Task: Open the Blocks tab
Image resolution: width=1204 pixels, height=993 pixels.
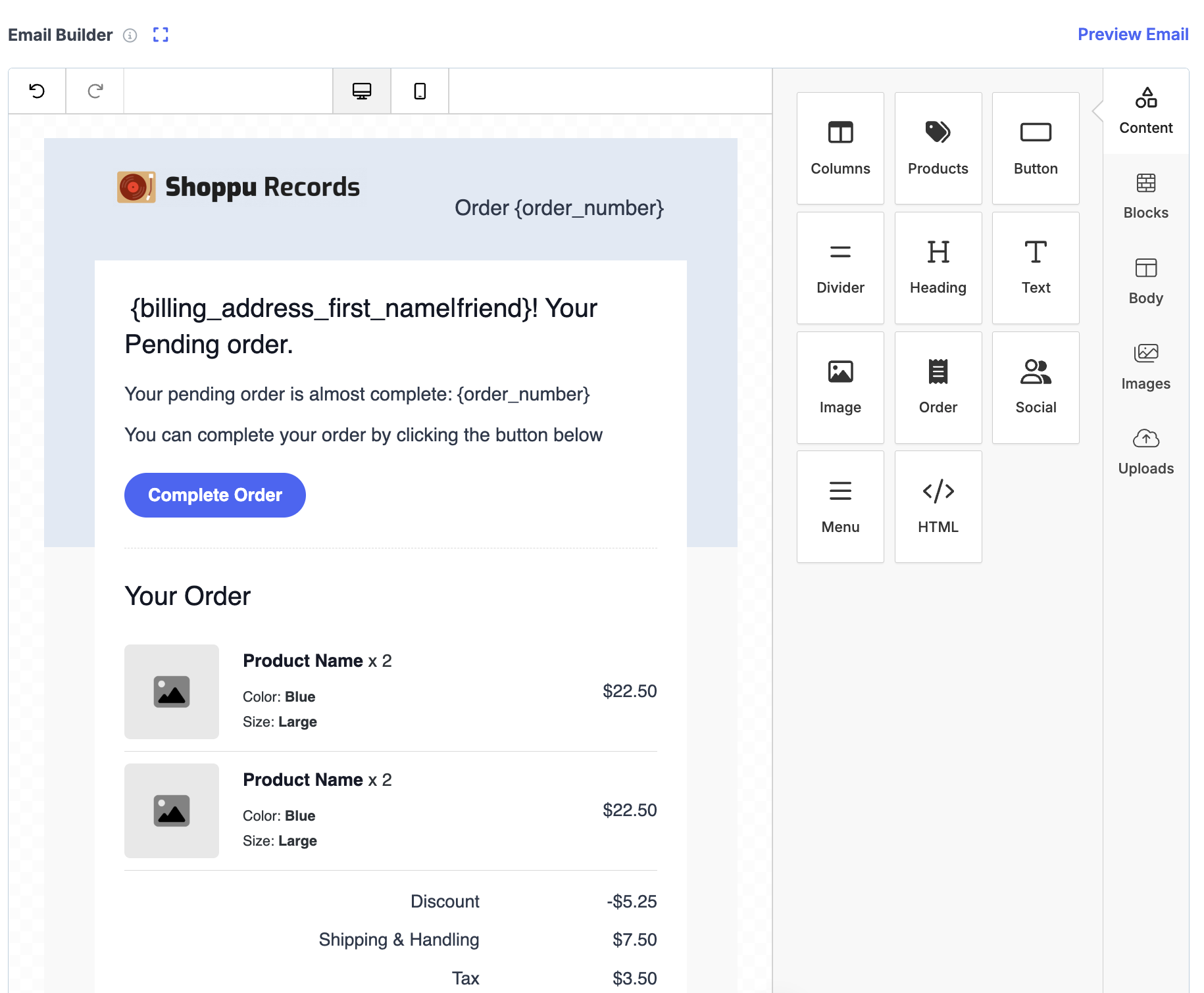Action: point(1146,196)
